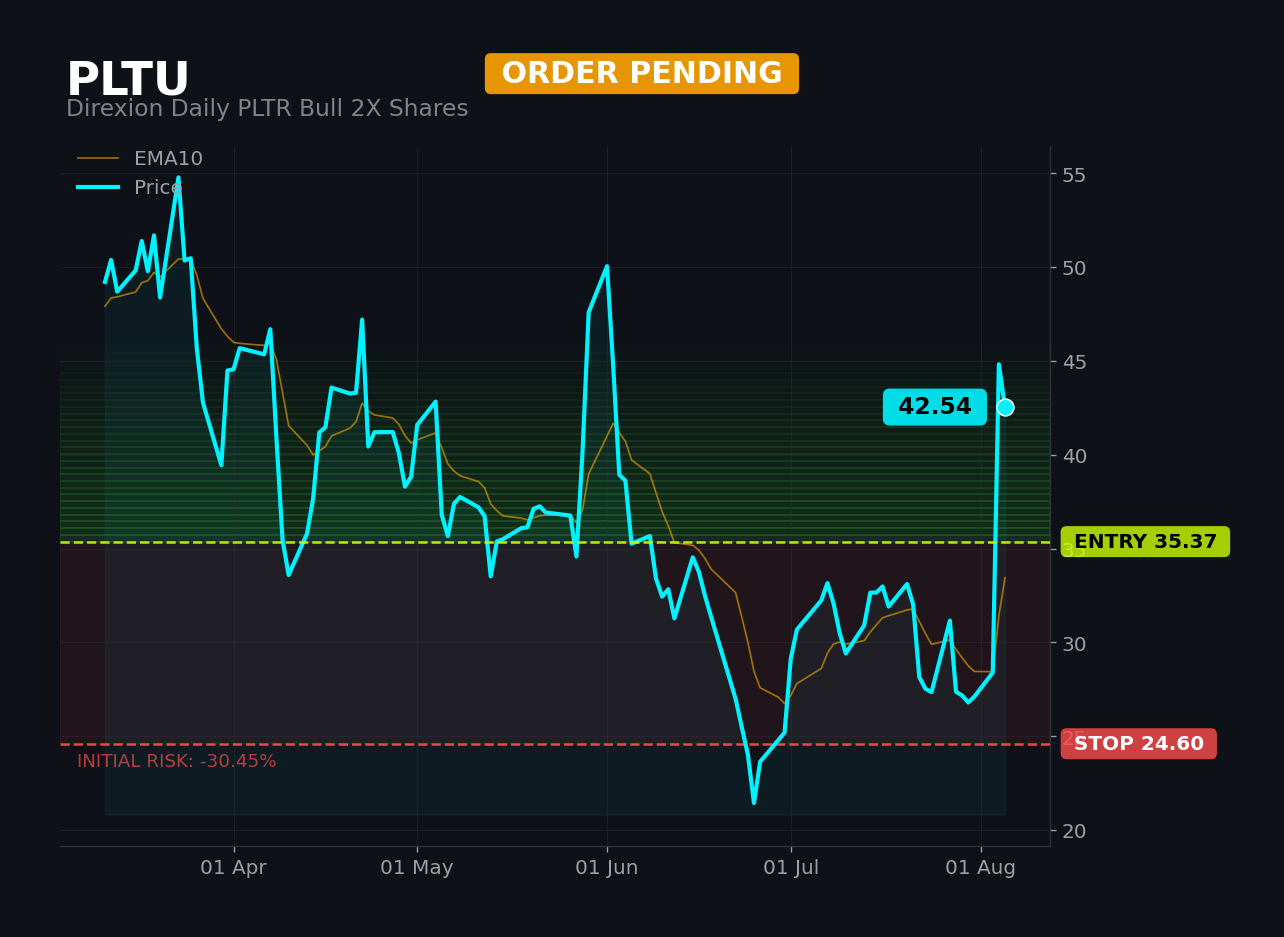Click the 01 Aug date axis label
Screen dimensions: 1284x937
(x=981, y=868)
